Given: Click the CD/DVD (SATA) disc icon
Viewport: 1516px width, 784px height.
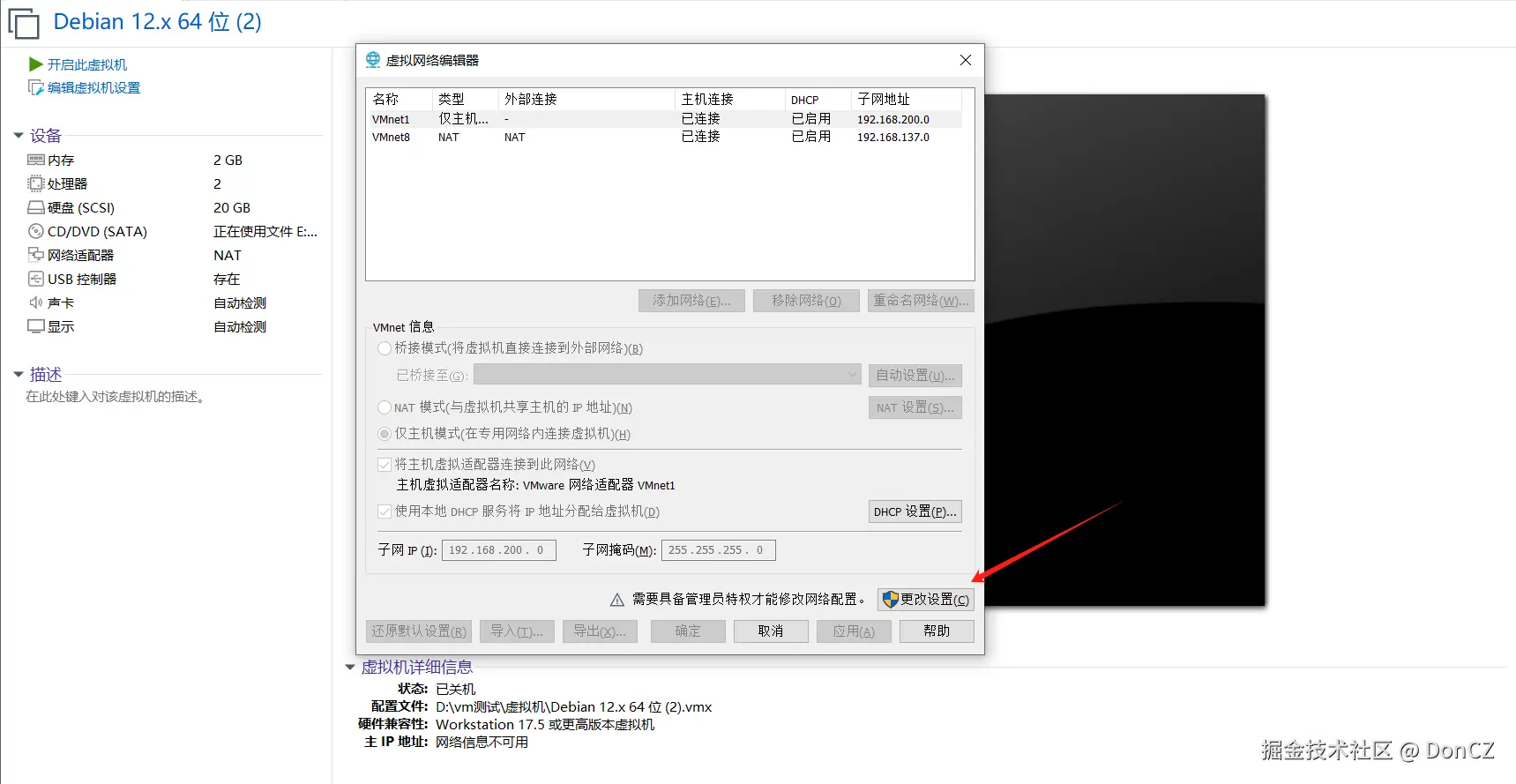Looking at the screenshot, I should [x=36, y=231].
